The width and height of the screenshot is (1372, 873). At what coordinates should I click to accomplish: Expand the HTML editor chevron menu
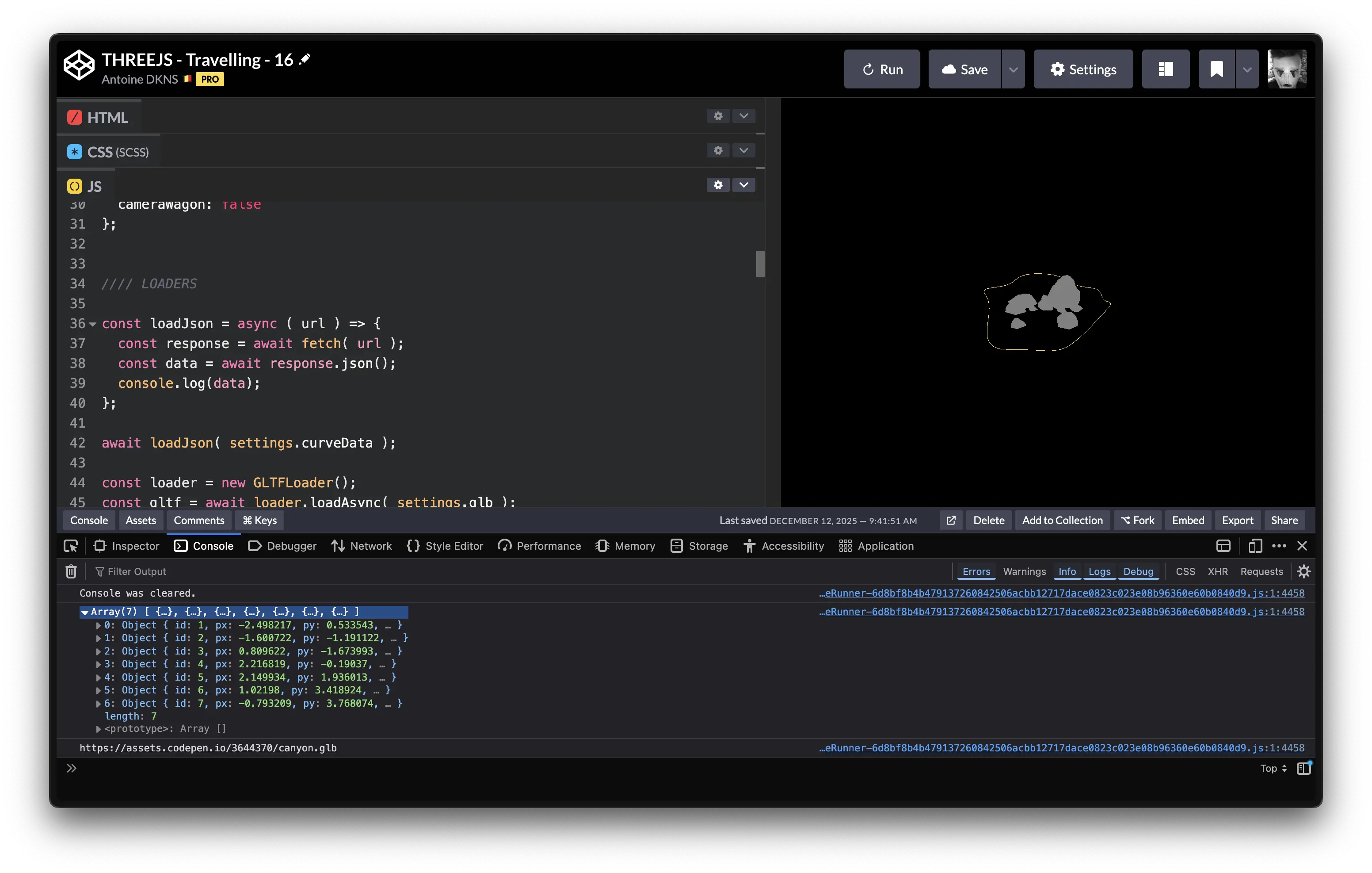pyautogui.click(x=743, y=116)
